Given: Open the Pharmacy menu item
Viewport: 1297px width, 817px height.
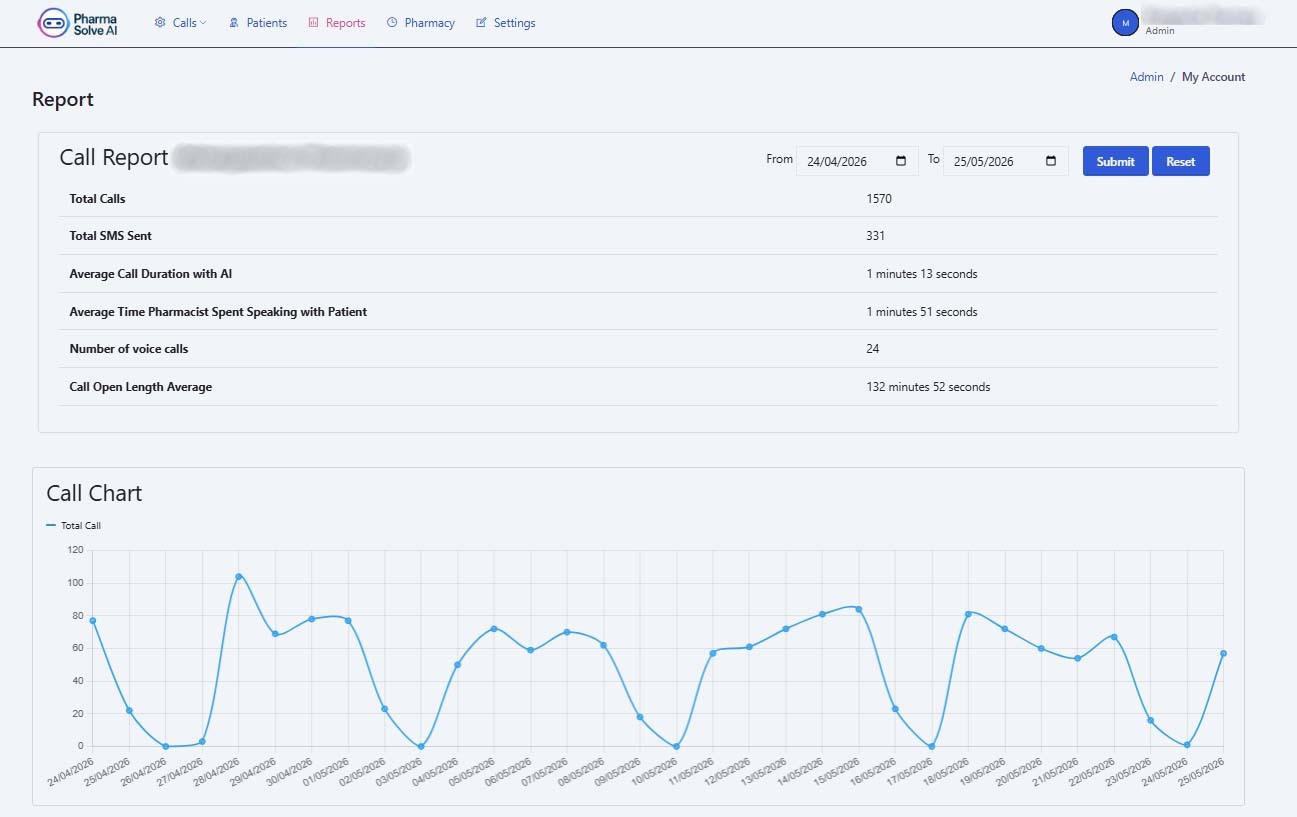Looking at the screenshot, I should [421, 23].
